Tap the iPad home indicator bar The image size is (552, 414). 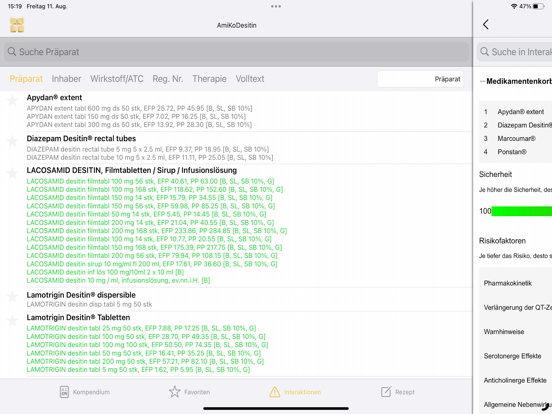click(x=276, y=408)
